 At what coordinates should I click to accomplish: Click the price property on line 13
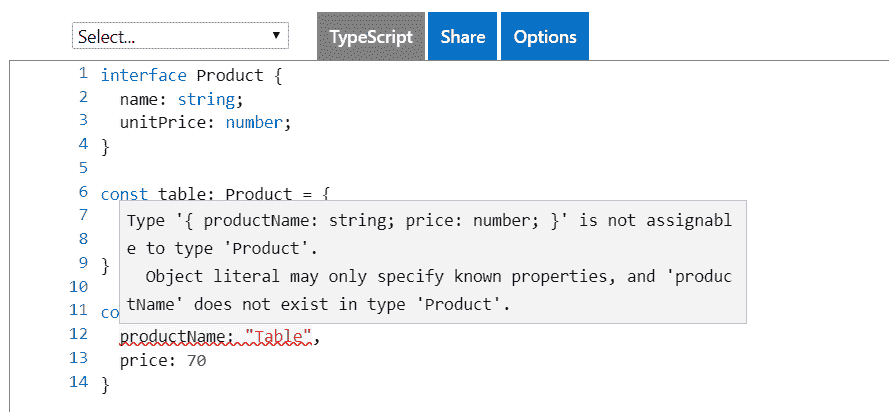click(143, 360)
